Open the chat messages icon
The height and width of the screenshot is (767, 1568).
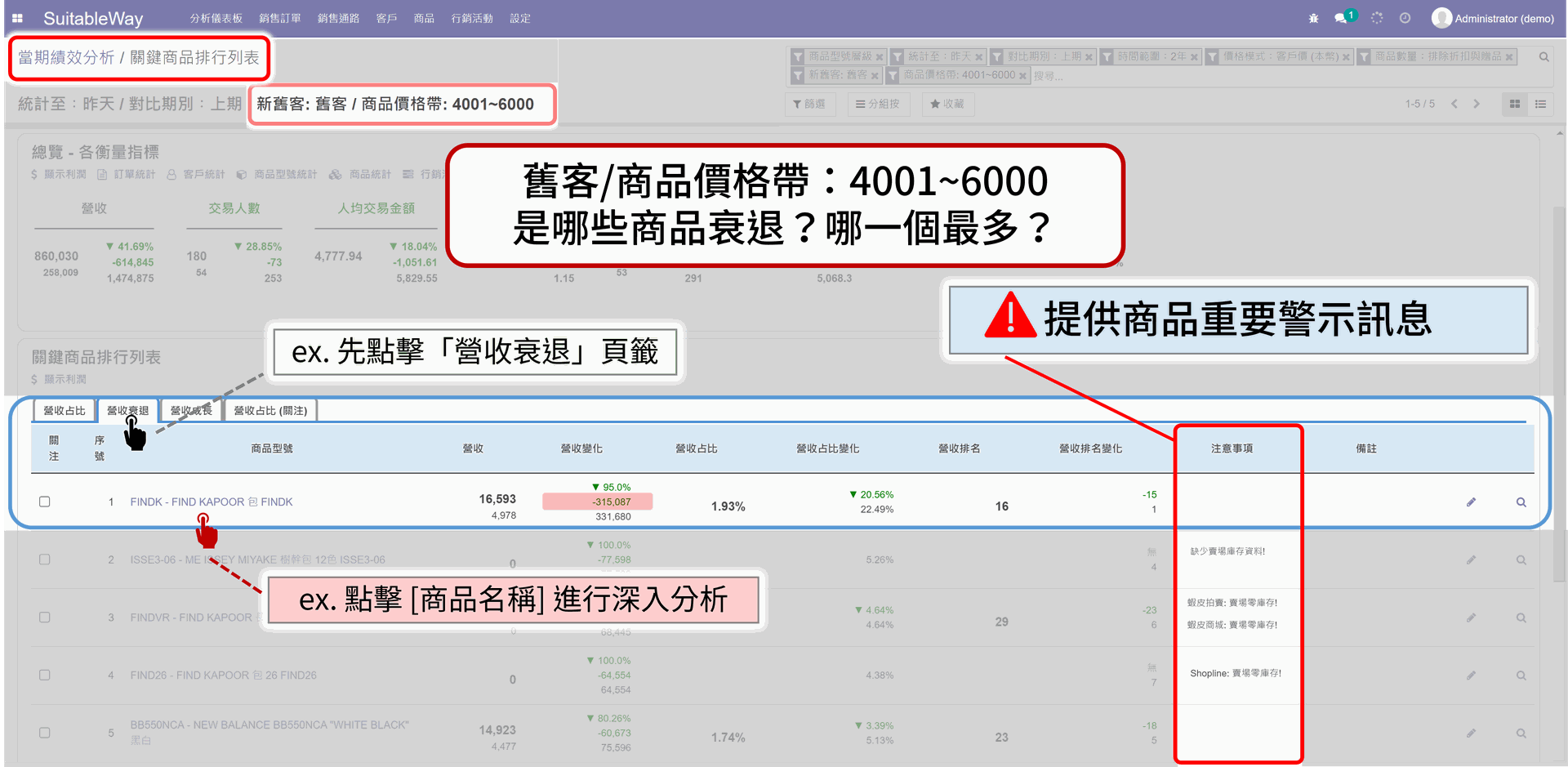click(x=1341, y=18)
